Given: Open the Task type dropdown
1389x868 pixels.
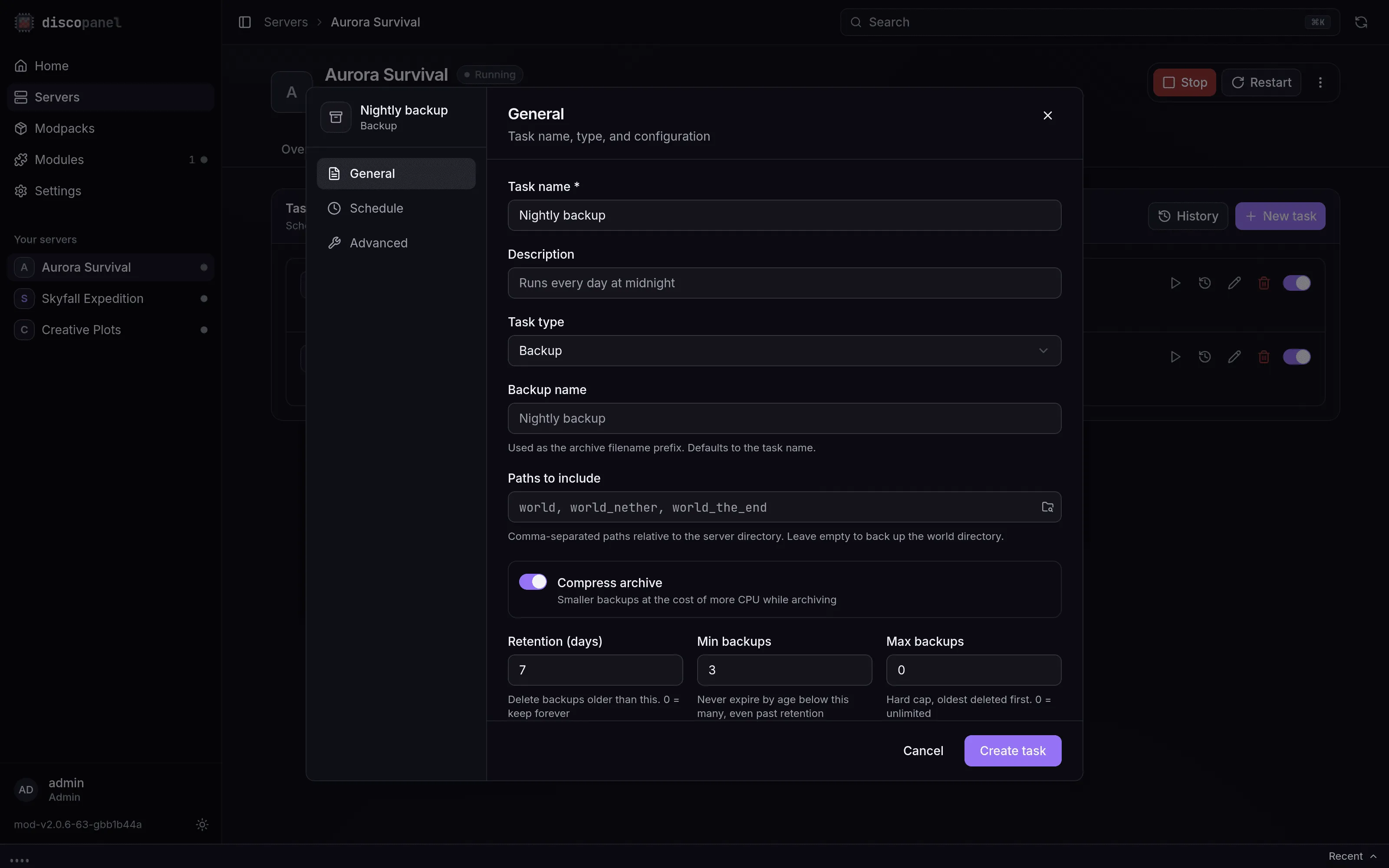Looking at the screenshot, I should coord(784,351).
